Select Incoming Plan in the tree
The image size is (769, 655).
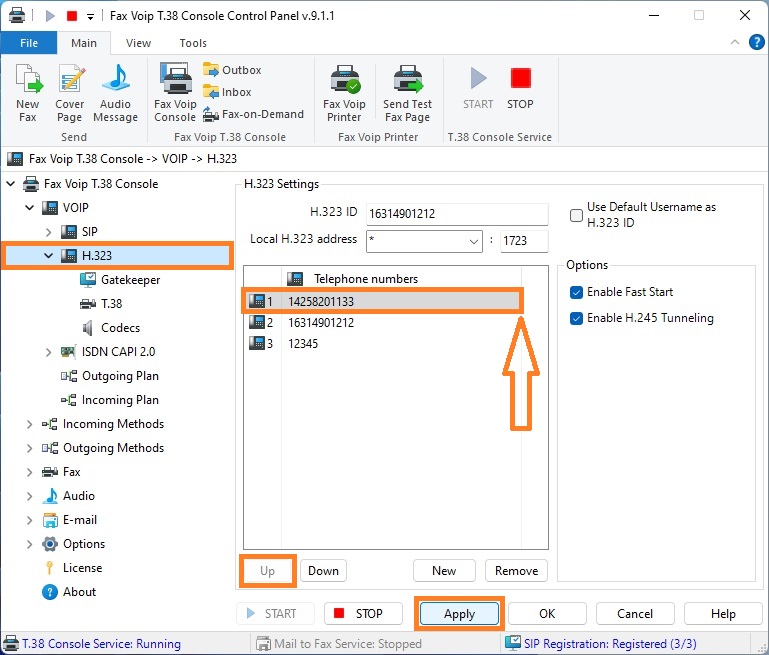tap(110, 400)
